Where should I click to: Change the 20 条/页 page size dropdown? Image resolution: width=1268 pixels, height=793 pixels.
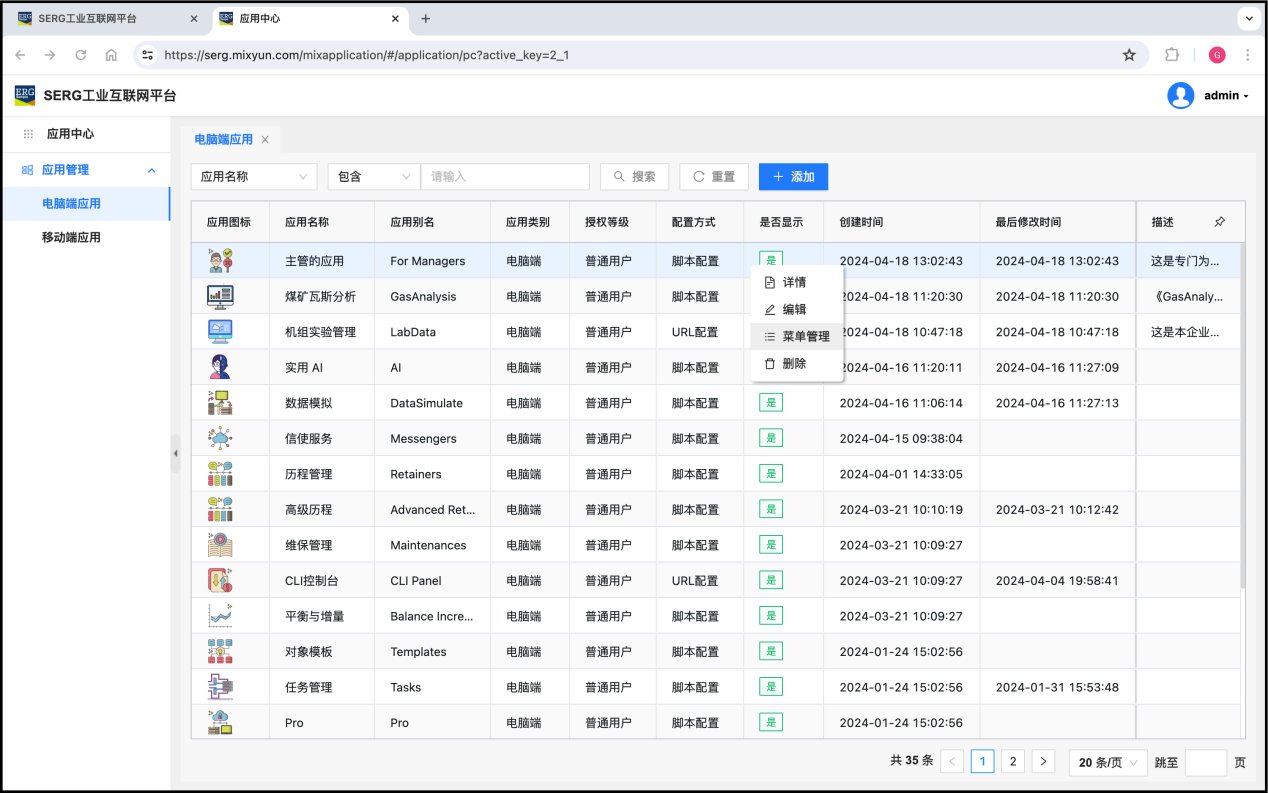[1107, 762]
